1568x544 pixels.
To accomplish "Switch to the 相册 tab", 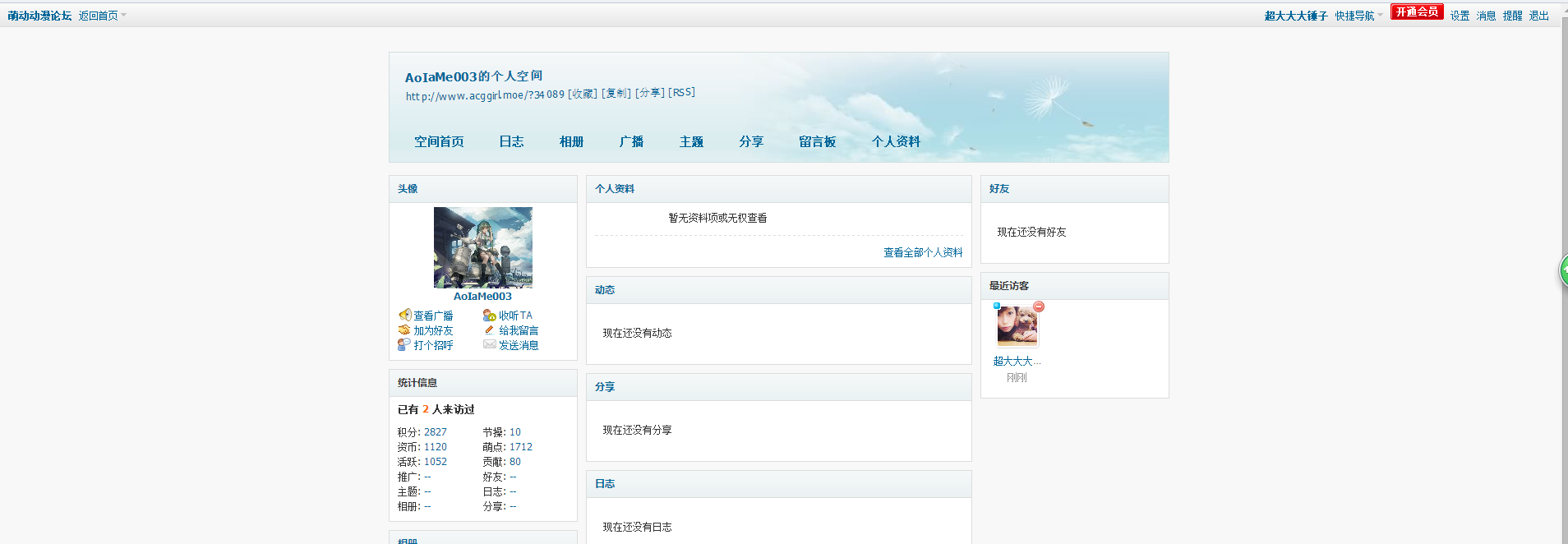I will pos(571,141).
